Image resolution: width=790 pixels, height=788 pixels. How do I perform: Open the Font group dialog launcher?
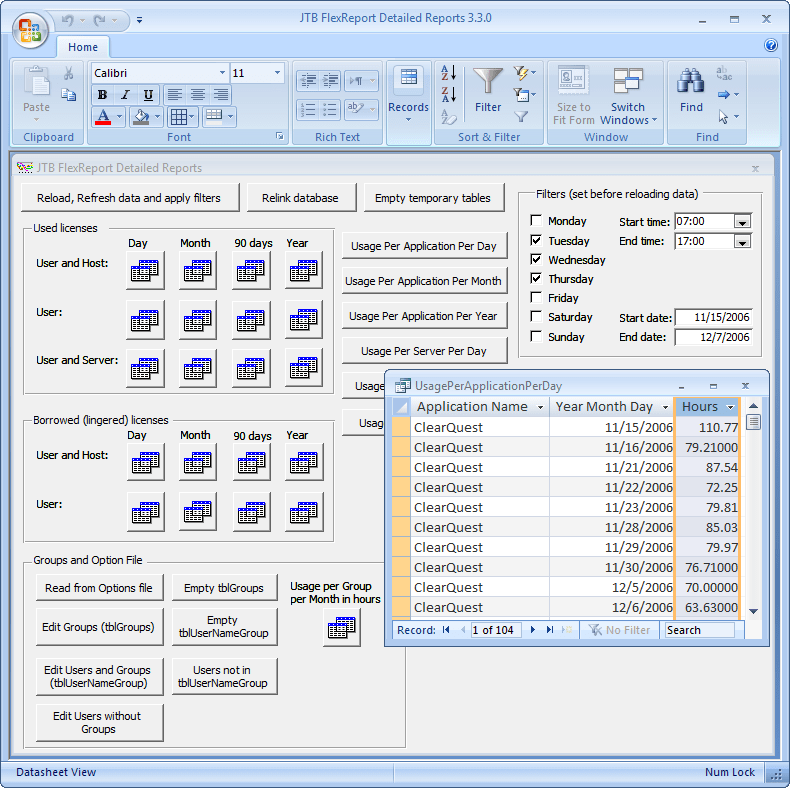coord(280,137)
